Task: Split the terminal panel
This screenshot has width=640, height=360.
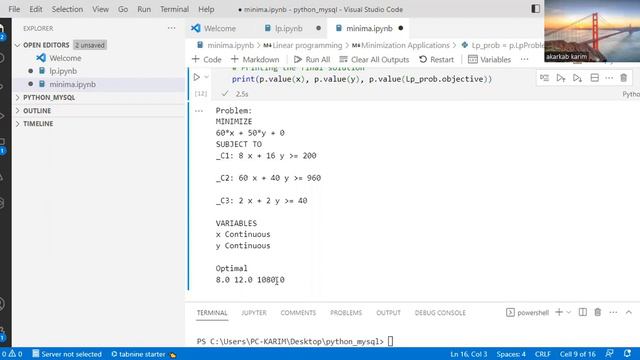Action: click(583, 312)
